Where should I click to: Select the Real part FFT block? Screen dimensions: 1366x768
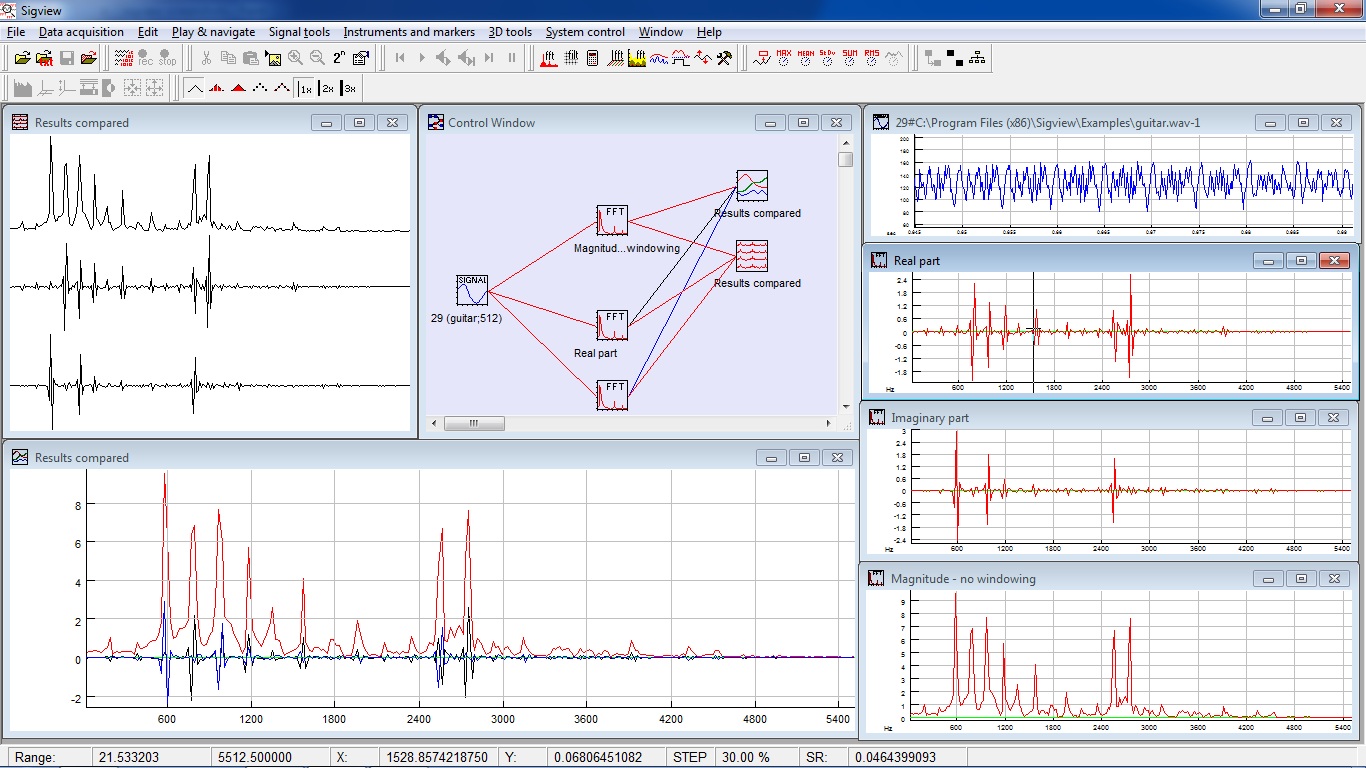point(612,325)
